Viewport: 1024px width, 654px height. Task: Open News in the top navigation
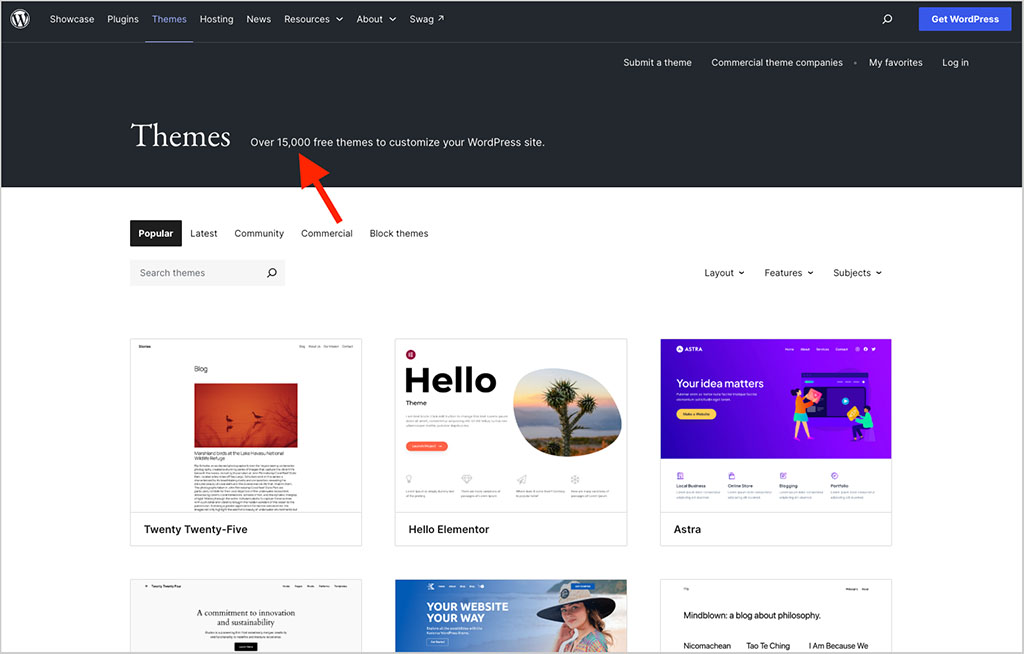coord(259,19)
